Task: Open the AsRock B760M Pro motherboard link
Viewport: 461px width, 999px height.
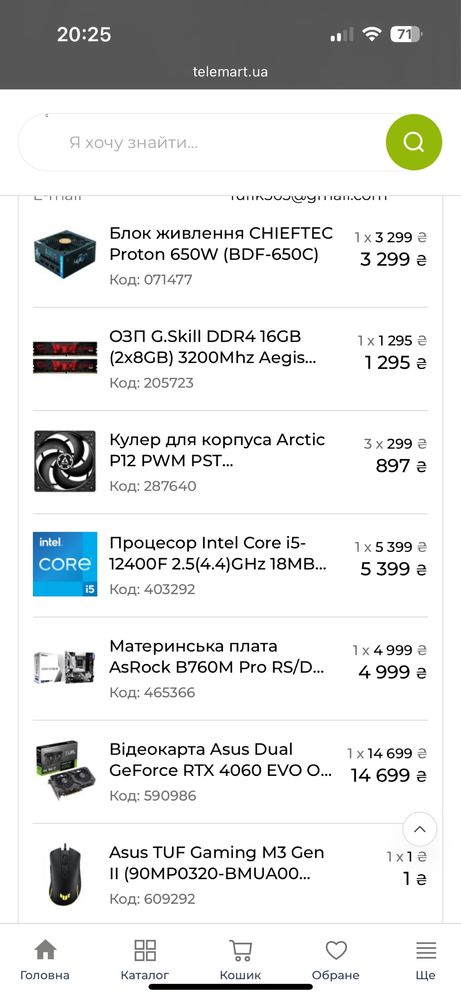Action: (217, 656)
